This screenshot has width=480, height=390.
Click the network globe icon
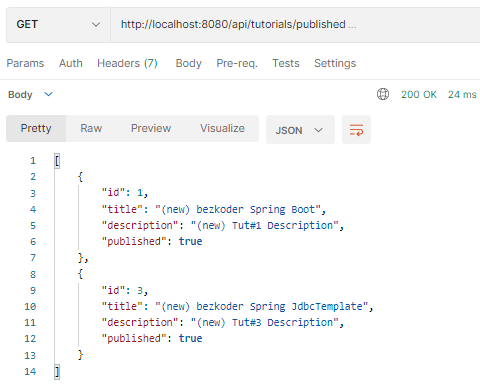(x=383, y=94)
